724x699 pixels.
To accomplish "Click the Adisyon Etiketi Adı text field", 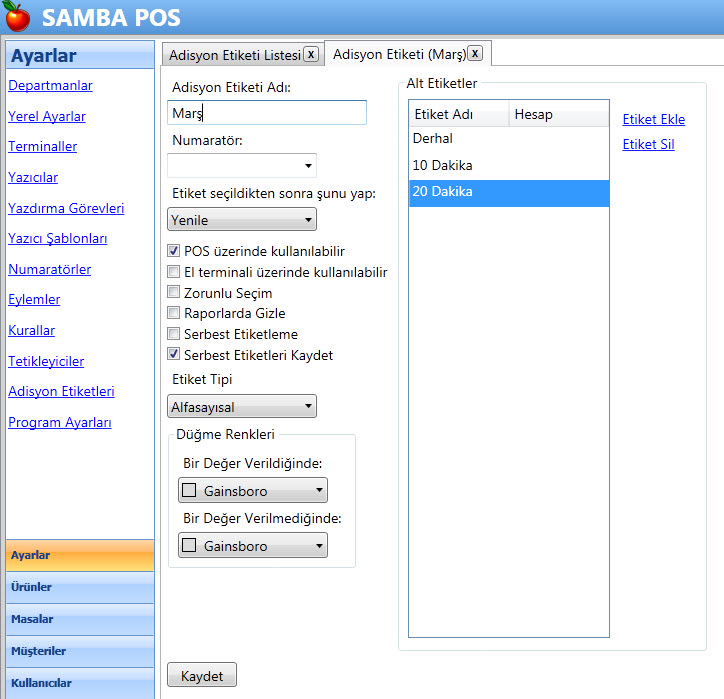I will point(267,113).
